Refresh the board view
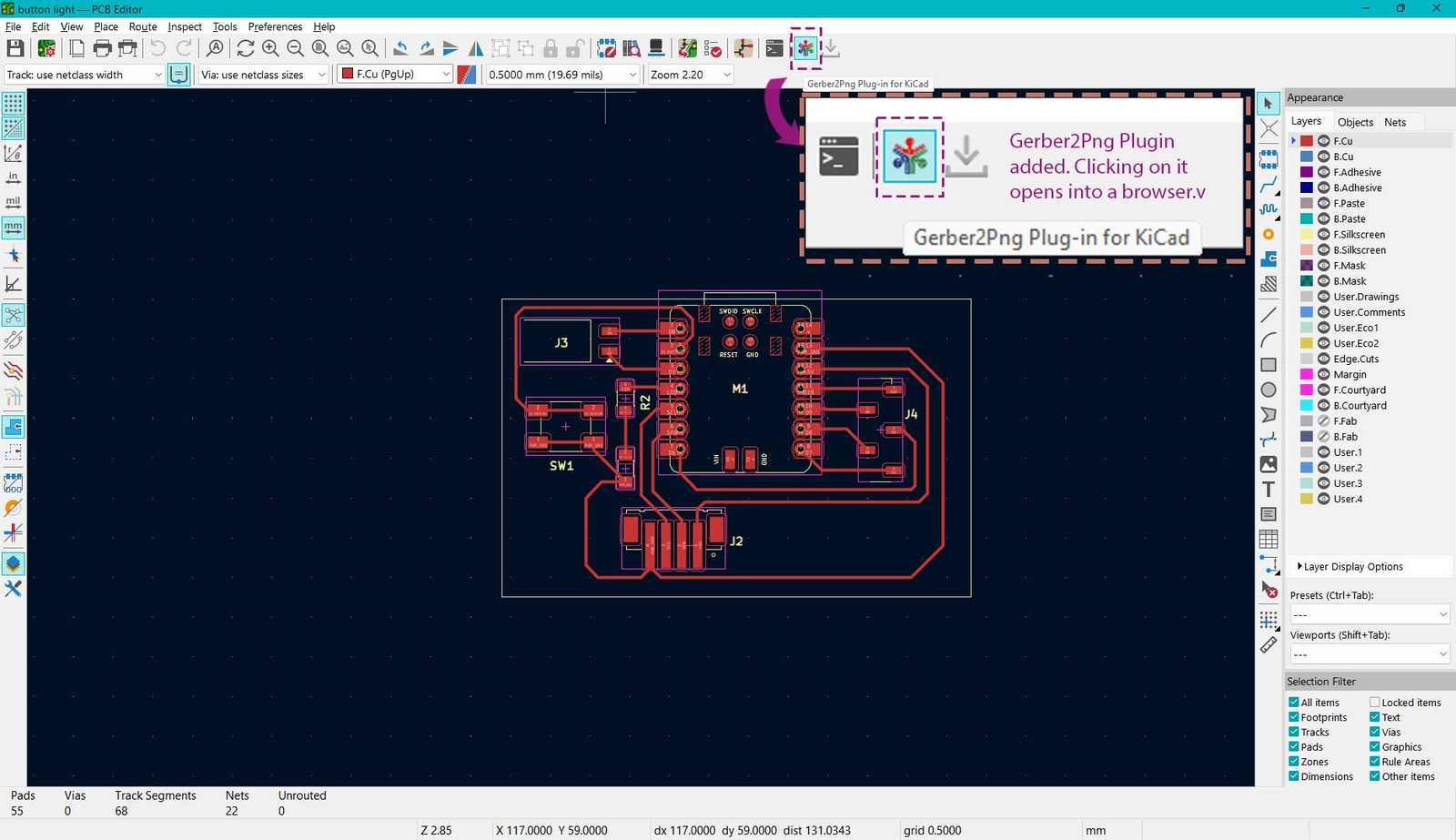This screenshot has height=840, width=1456. (246, 48)
